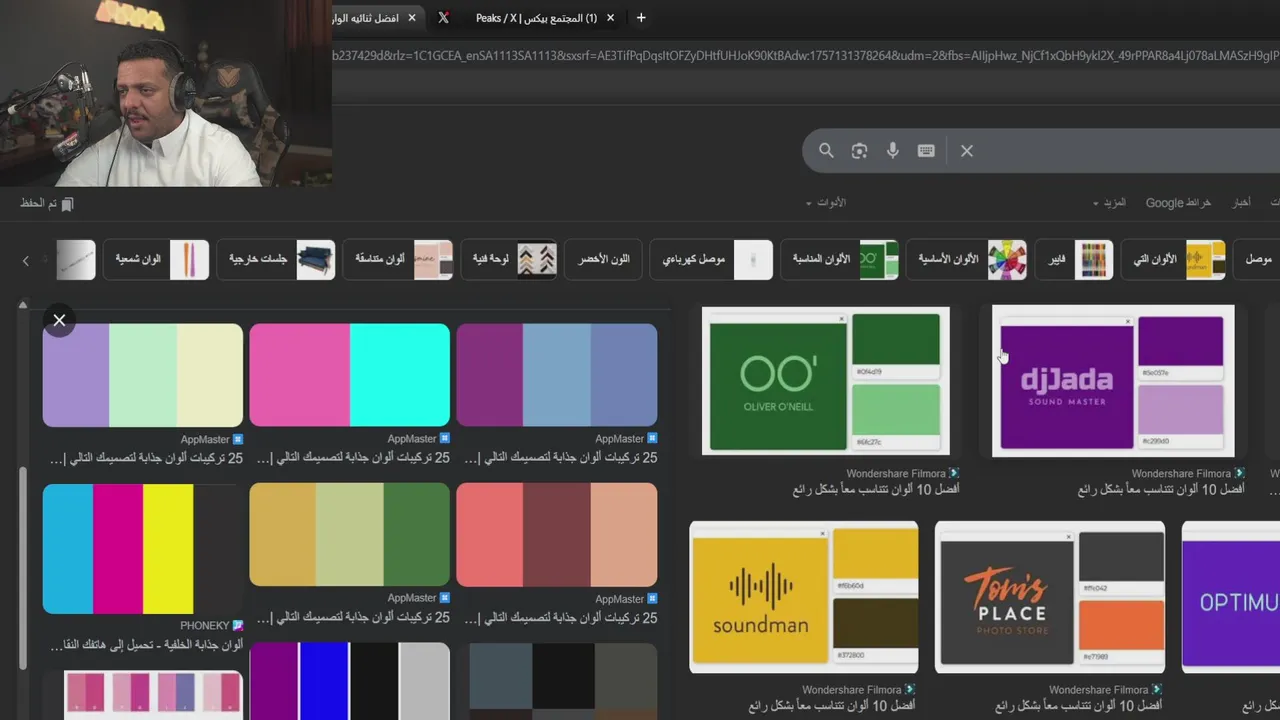Click ألوان جذابة الخلفية PHONEKY result title
The image size is (1280, 720).
(x=146, y=646)
